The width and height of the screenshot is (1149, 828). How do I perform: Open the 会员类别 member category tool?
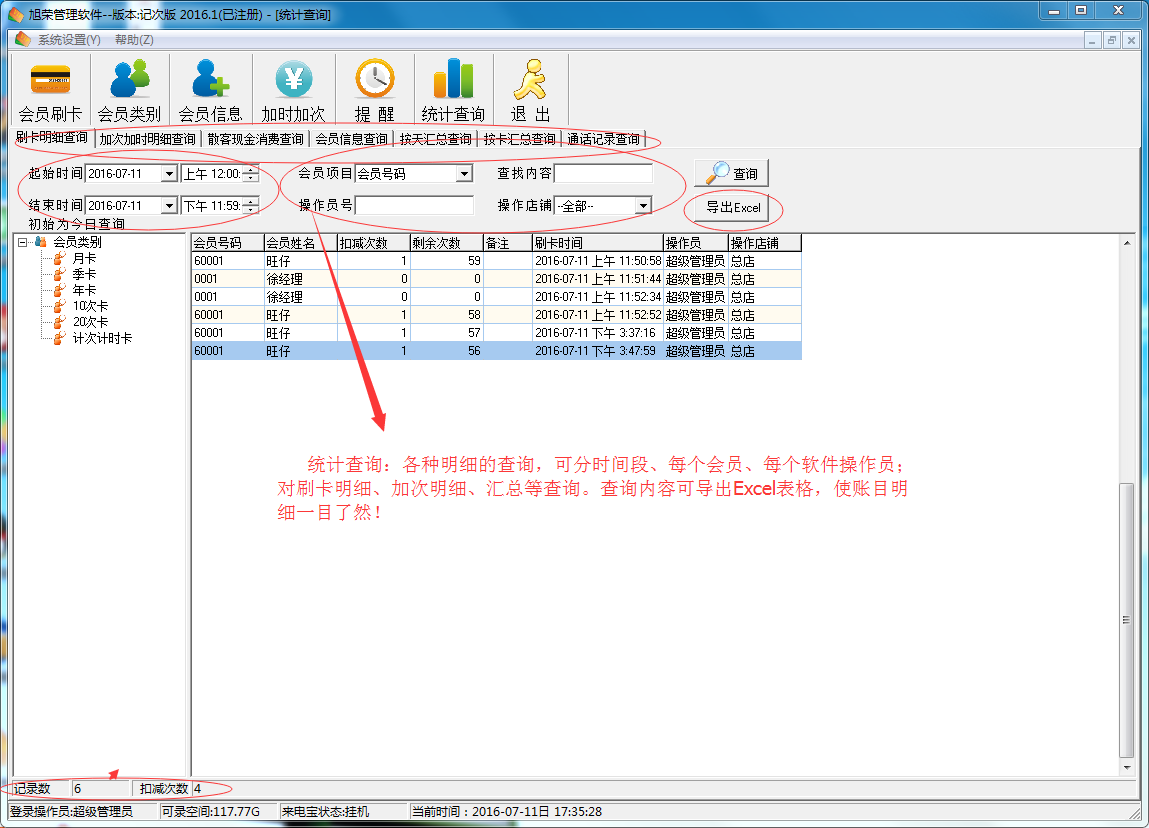pyautogui.click(x=129, y=90)
